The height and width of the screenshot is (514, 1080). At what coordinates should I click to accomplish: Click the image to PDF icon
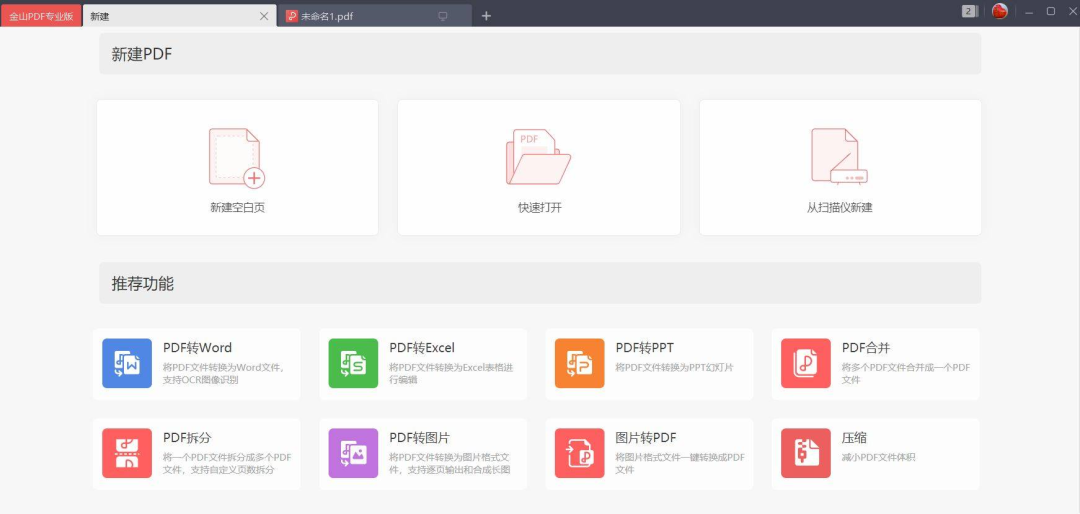pyautogui.click(x=579, y=453)
